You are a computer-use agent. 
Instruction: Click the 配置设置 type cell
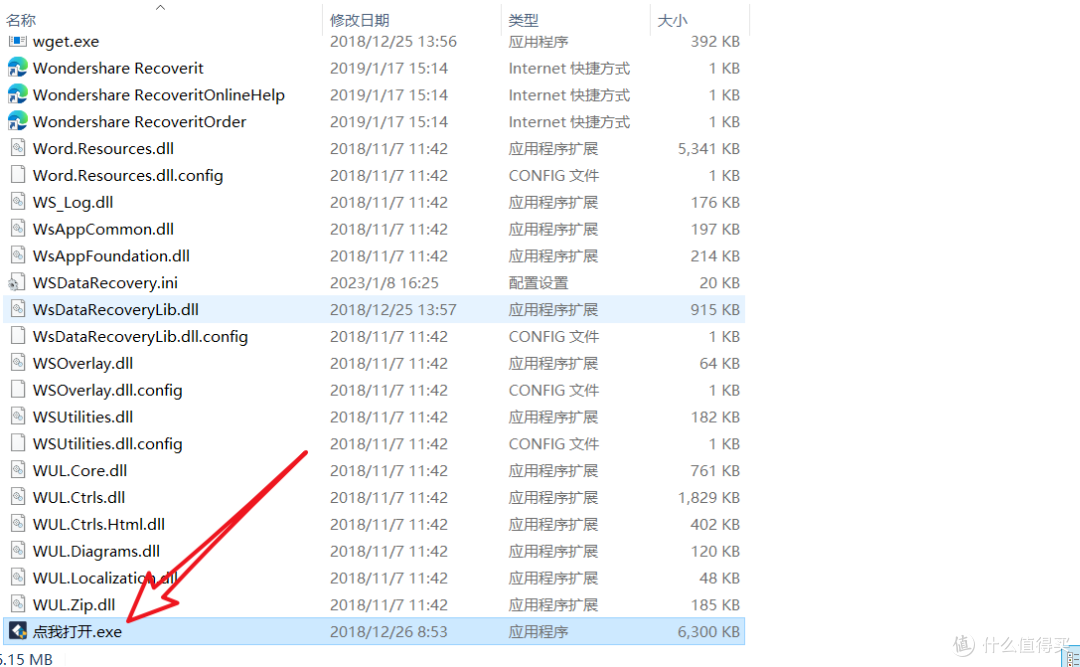(539, 283)
